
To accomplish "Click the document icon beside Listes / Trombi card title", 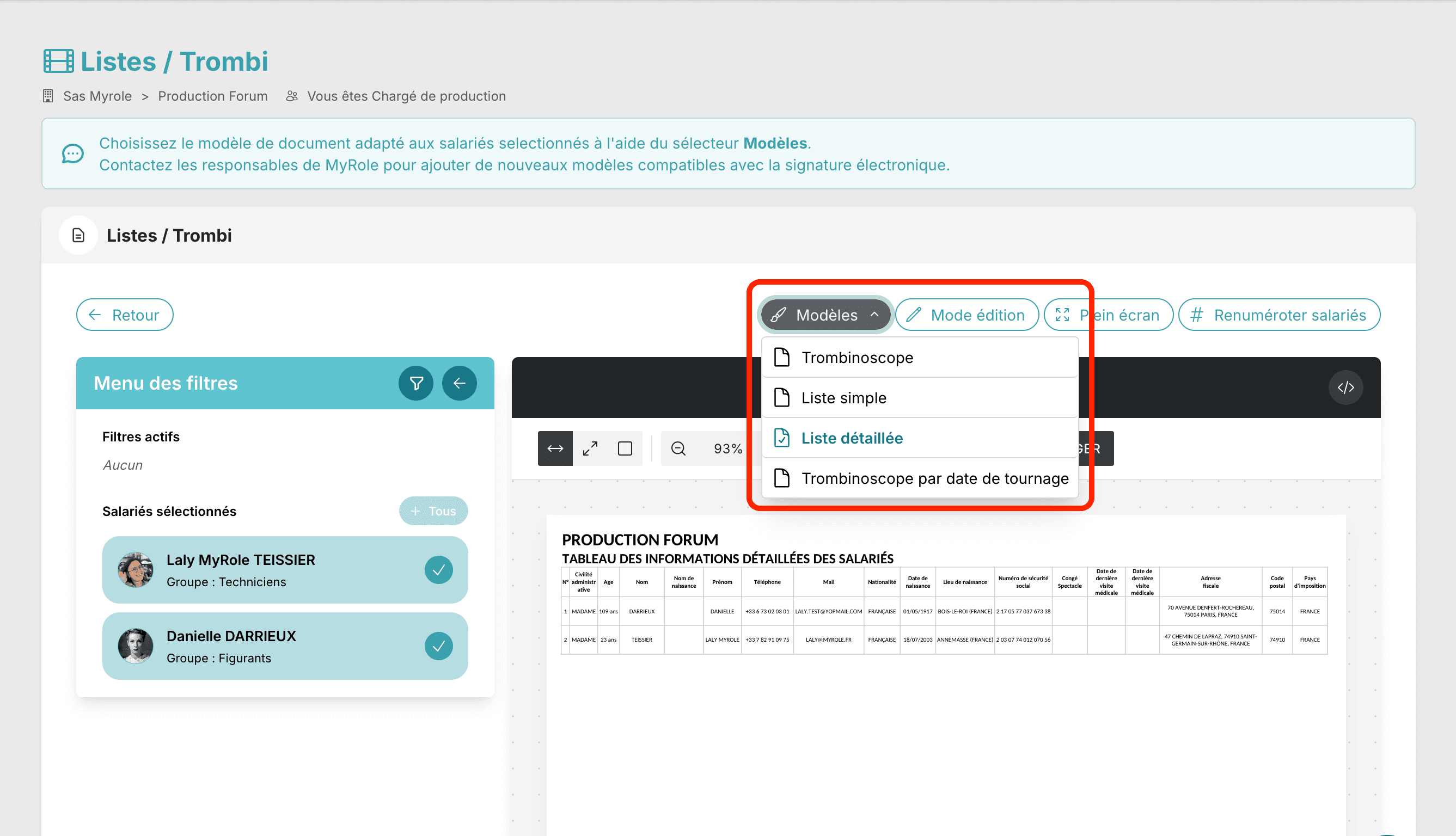I will pyautogui.click(x=78, y=236).
